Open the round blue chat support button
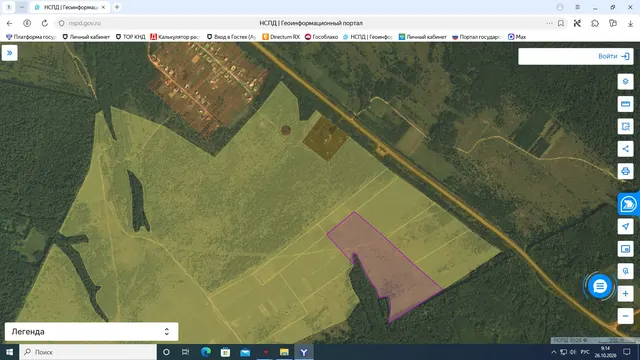Screen dimensions: 640x360 click(x=600, y=287)
